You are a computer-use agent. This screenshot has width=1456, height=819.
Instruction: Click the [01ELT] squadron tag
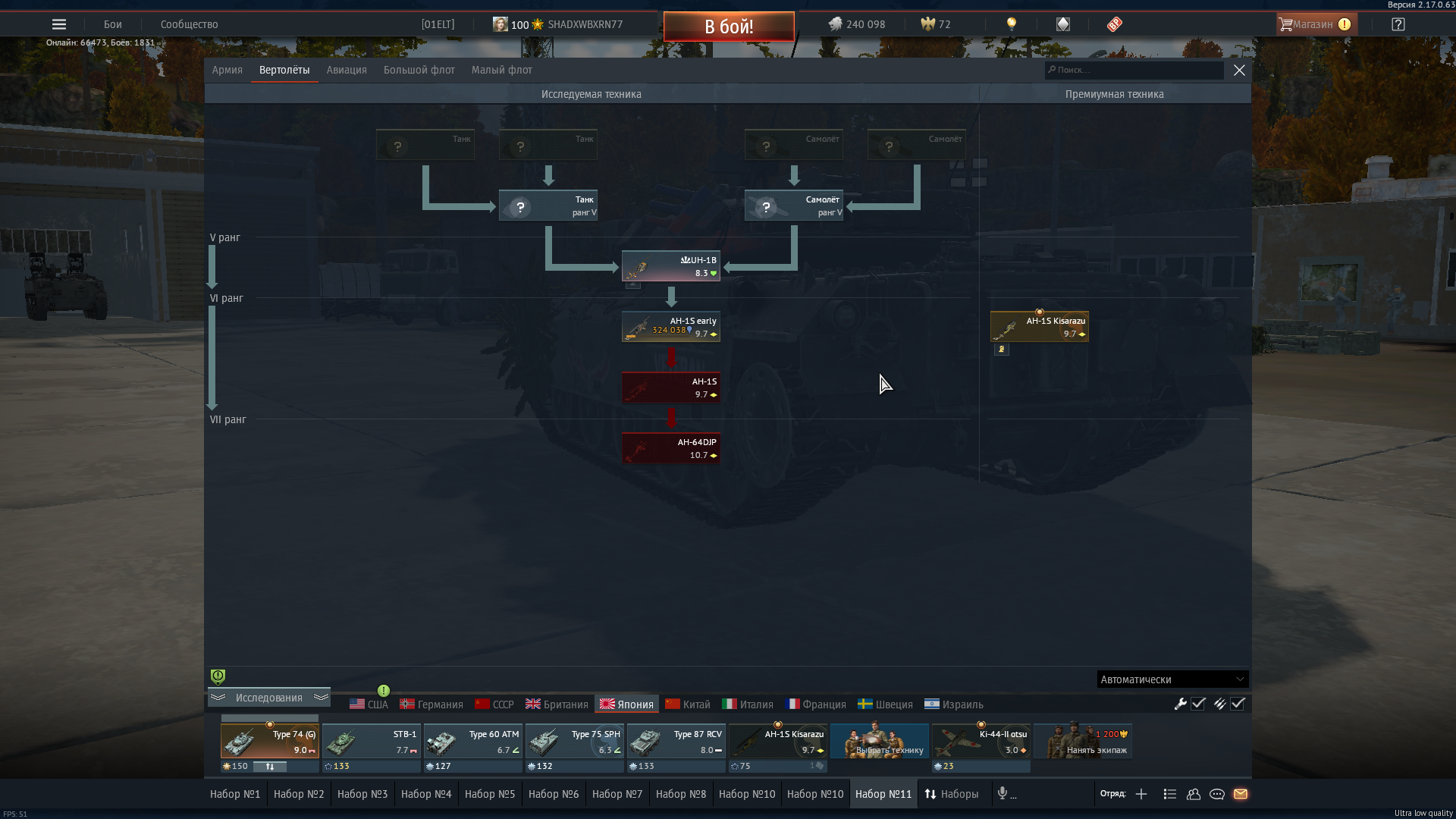coord(438,24)
